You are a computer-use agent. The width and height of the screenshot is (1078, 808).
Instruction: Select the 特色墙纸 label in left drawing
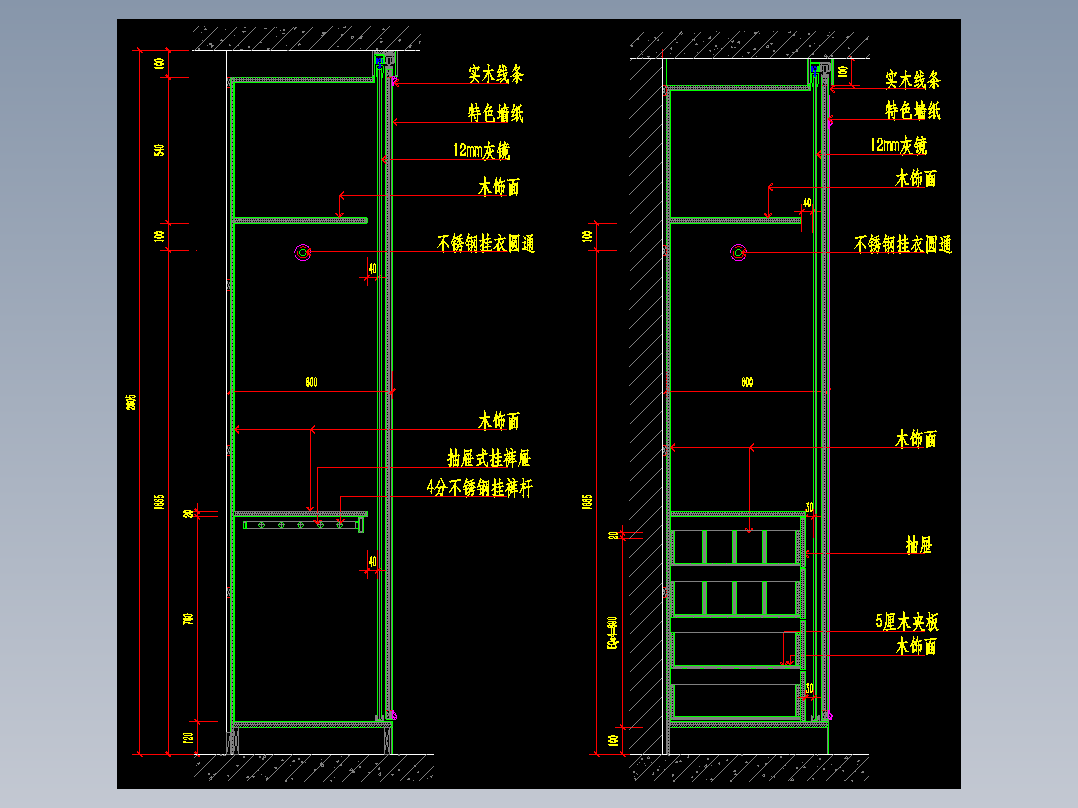point(496,113)
